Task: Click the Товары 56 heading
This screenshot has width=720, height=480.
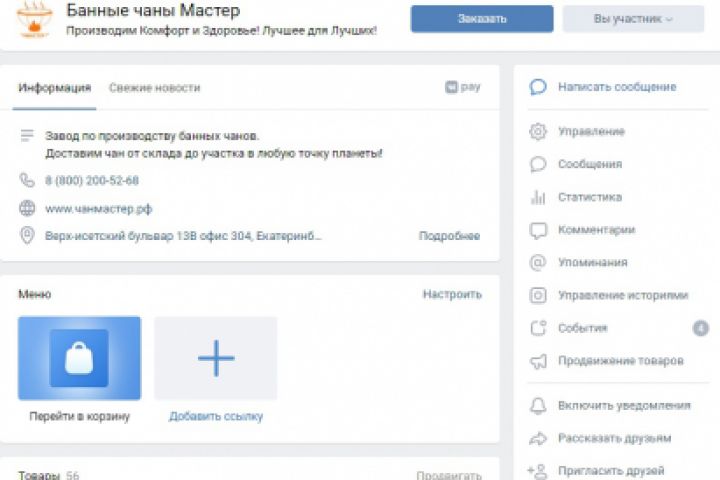Action: tap(49, 475)
